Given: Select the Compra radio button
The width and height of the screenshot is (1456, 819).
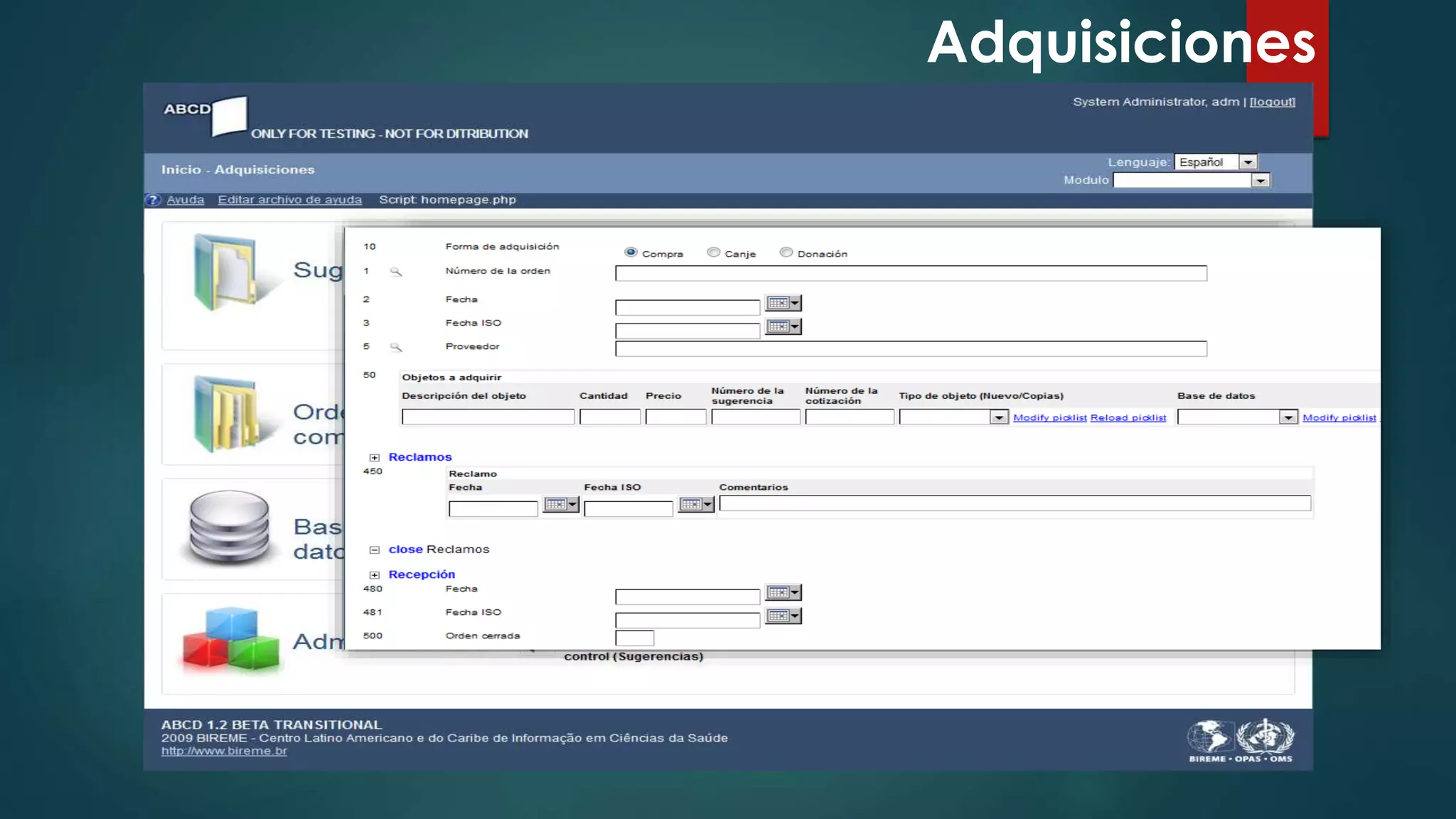Looking at the screenshot, I should click(631, 252).
